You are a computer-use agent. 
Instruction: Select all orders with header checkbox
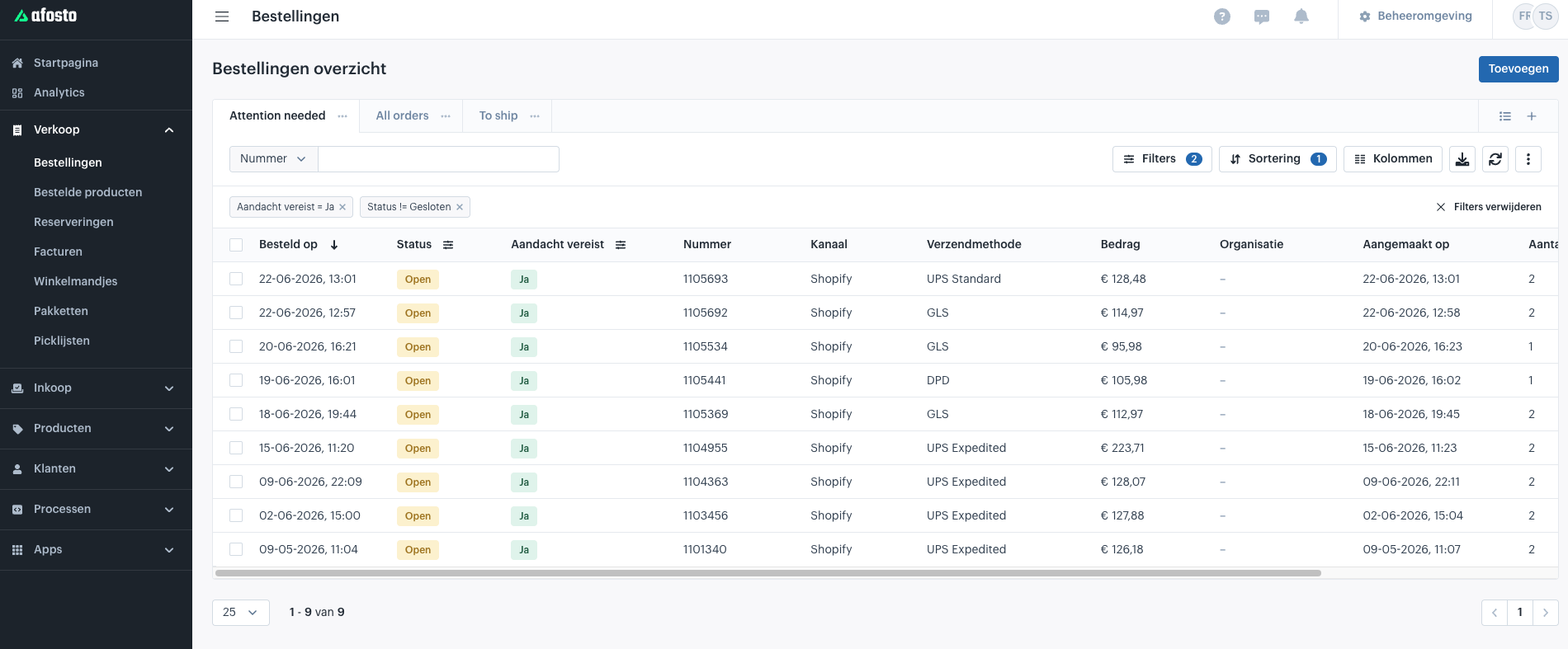[236, 245]
